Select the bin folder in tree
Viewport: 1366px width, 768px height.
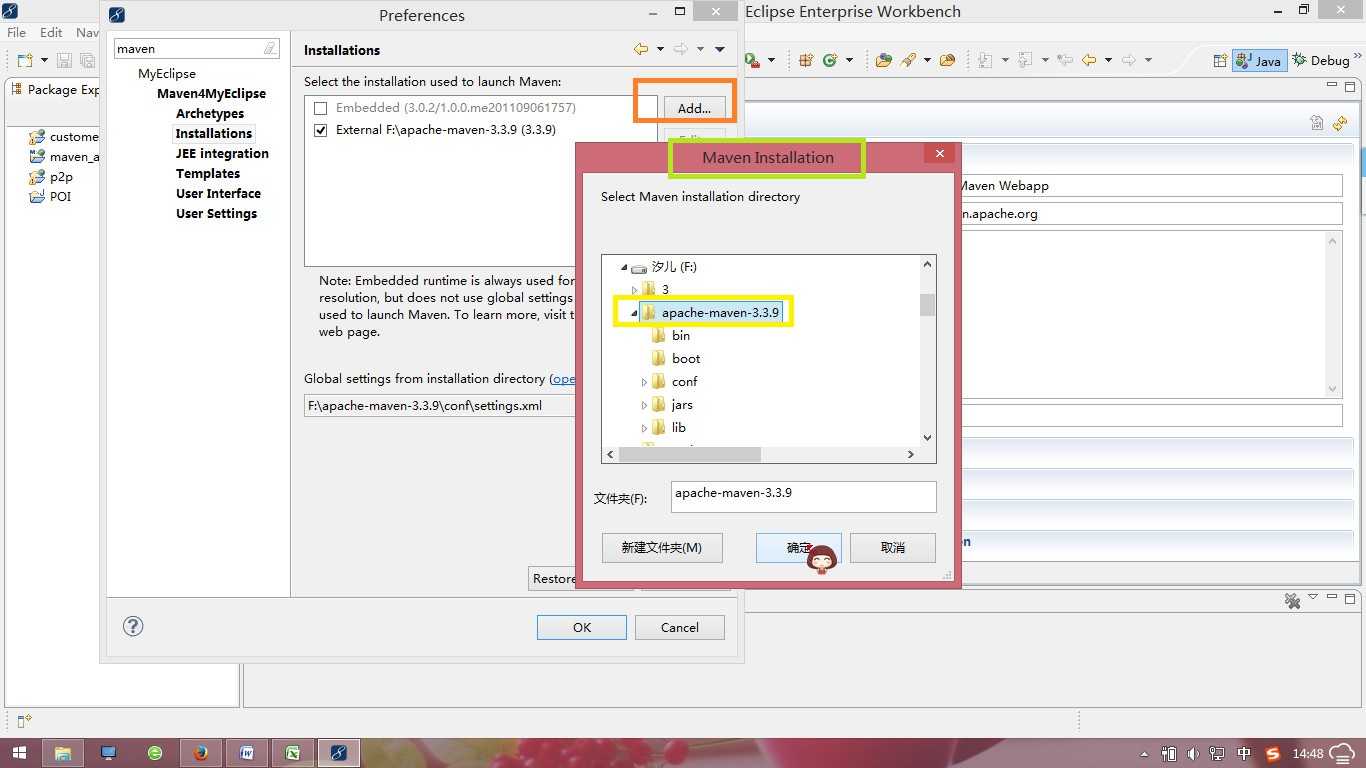pyautogui.click(x=680, y=336)
